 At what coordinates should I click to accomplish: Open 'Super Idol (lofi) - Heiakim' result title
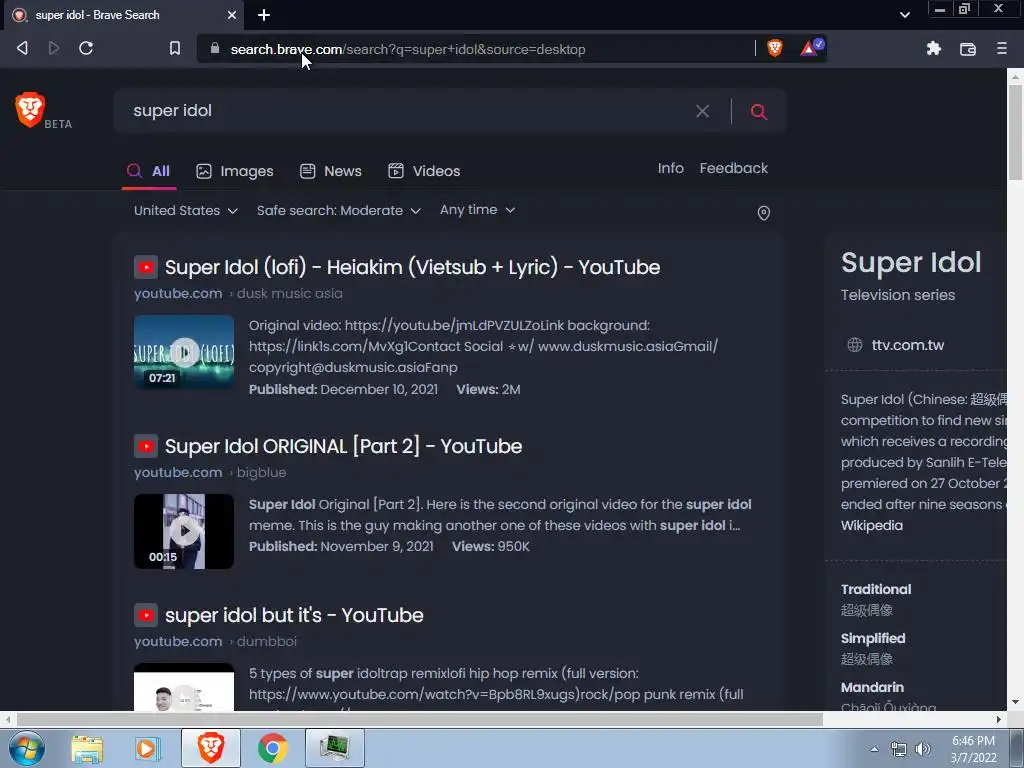(412, 267)
